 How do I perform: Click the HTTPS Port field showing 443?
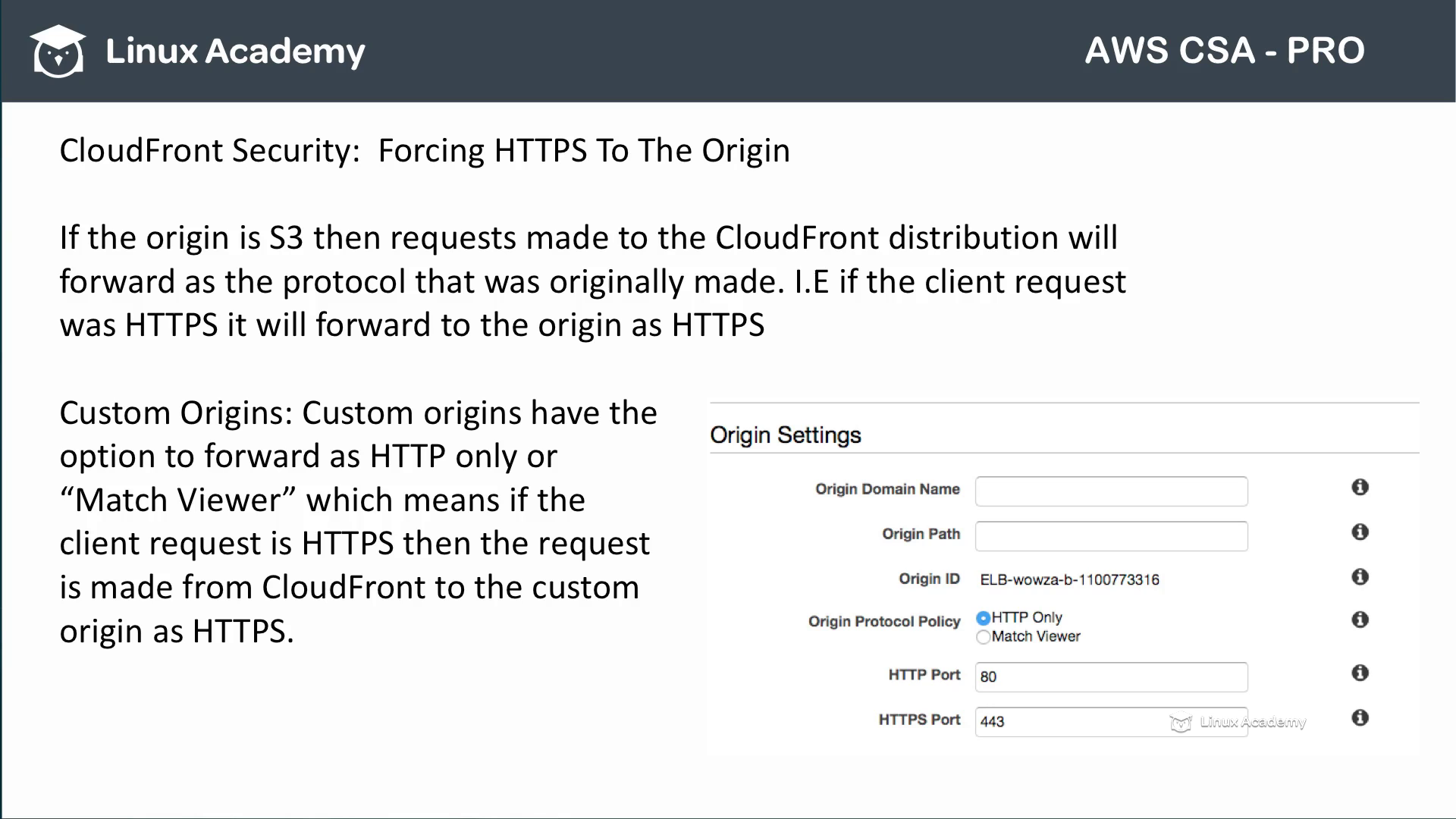click(1111, 722)
